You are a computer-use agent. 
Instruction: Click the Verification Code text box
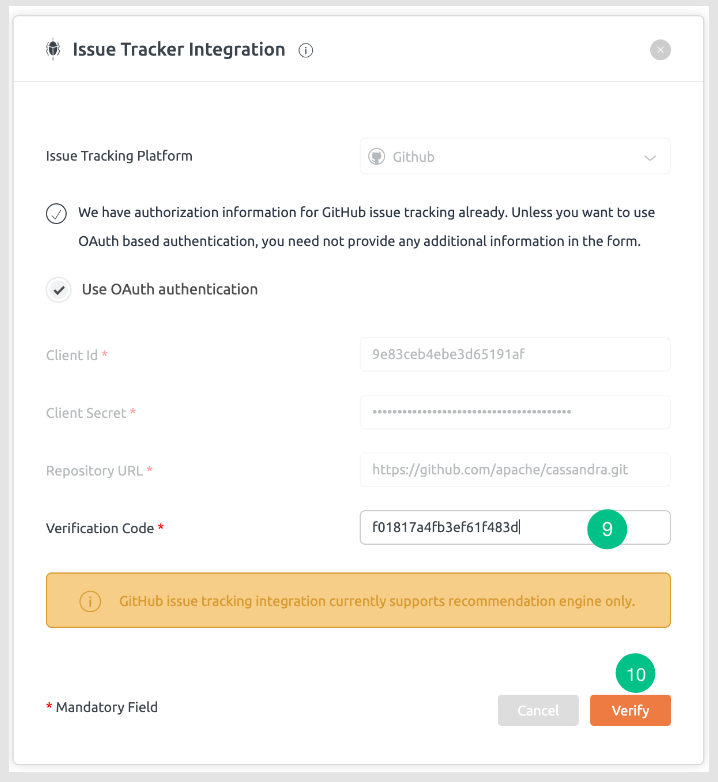(515, 527)
